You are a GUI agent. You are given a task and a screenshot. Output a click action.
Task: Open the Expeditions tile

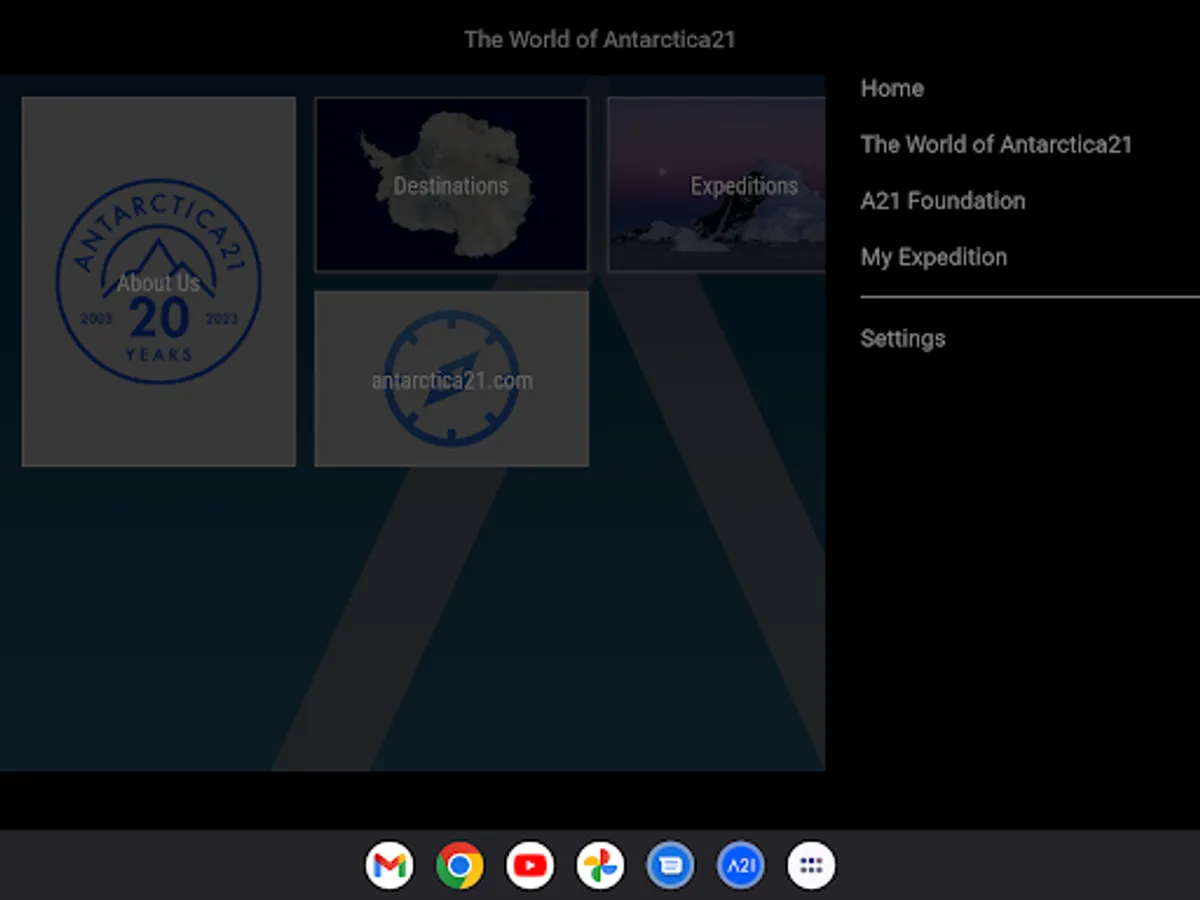[x=717, y=184]
